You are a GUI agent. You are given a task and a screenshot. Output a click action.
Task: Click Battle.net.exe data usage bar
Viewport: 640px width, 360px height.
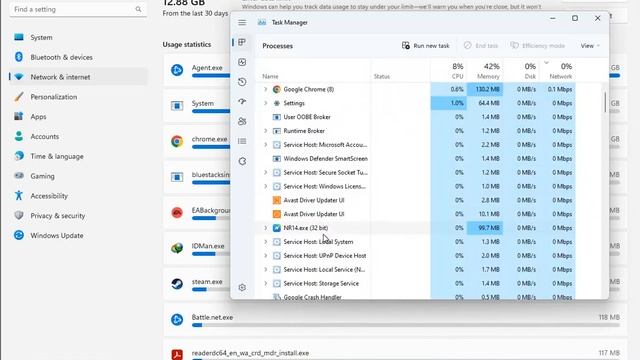(406, 325)
